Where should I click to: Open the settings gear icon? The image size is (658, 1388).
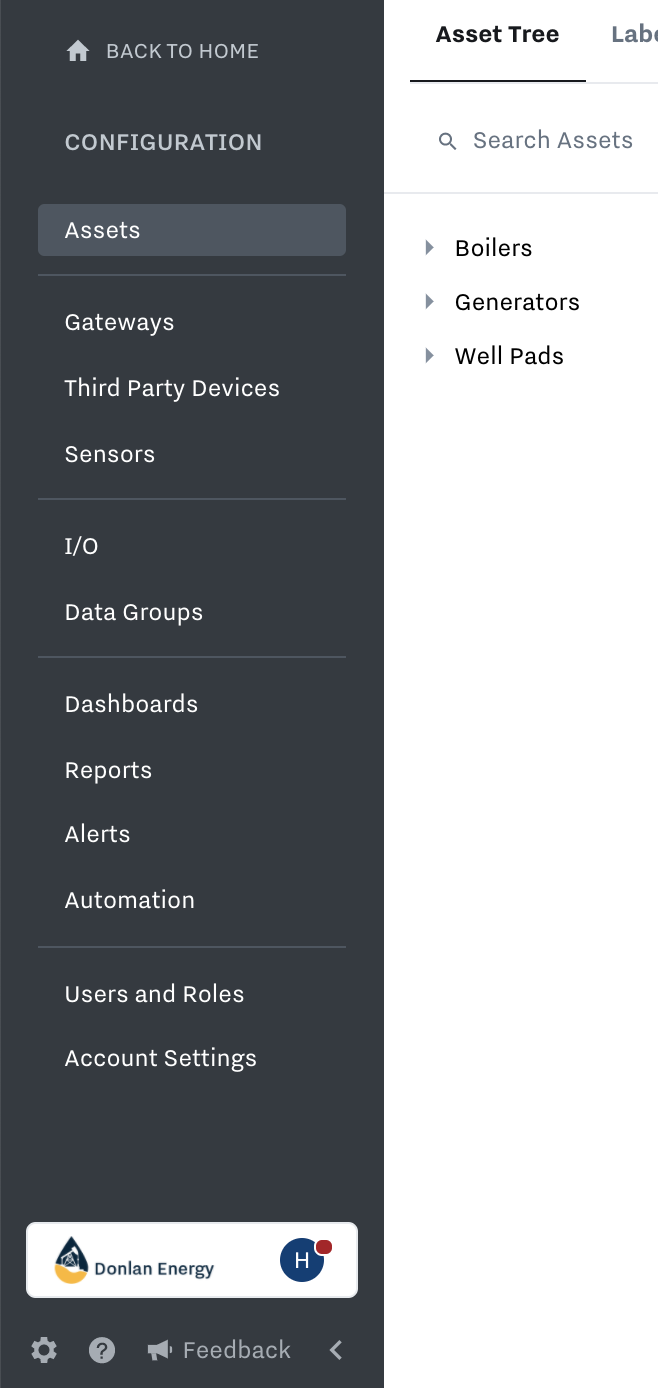pos(44,1351)
